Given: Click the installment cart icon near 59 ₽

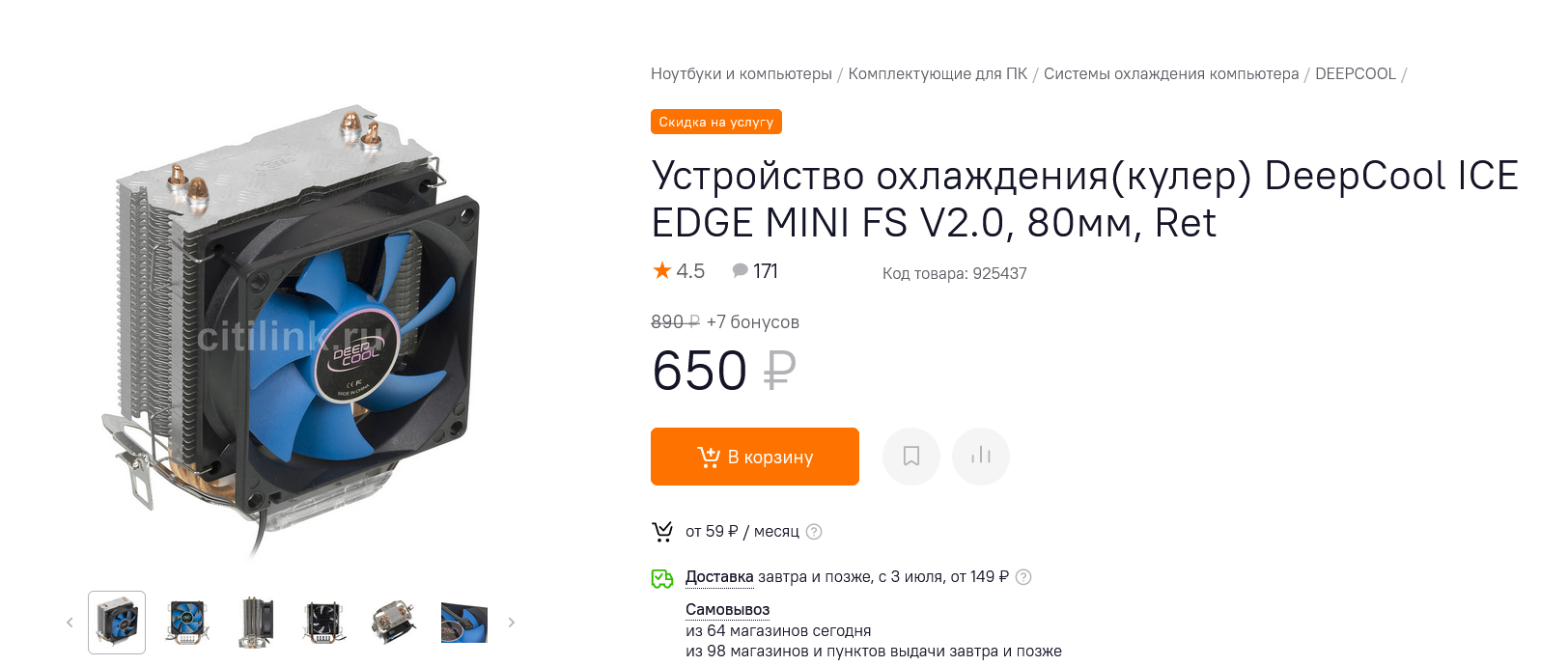Looking at the screenshot, I should coord(662,532).
